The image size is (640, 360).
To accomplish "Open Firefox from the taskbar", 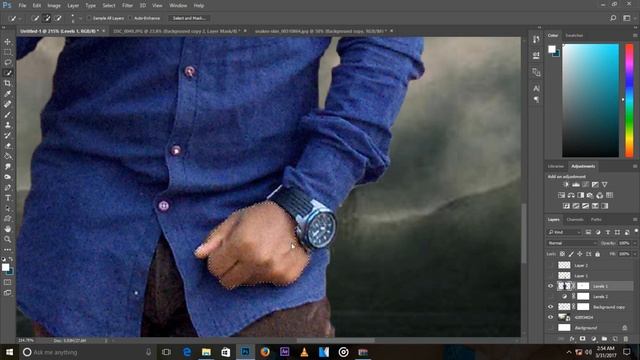I will click(265, 352).
